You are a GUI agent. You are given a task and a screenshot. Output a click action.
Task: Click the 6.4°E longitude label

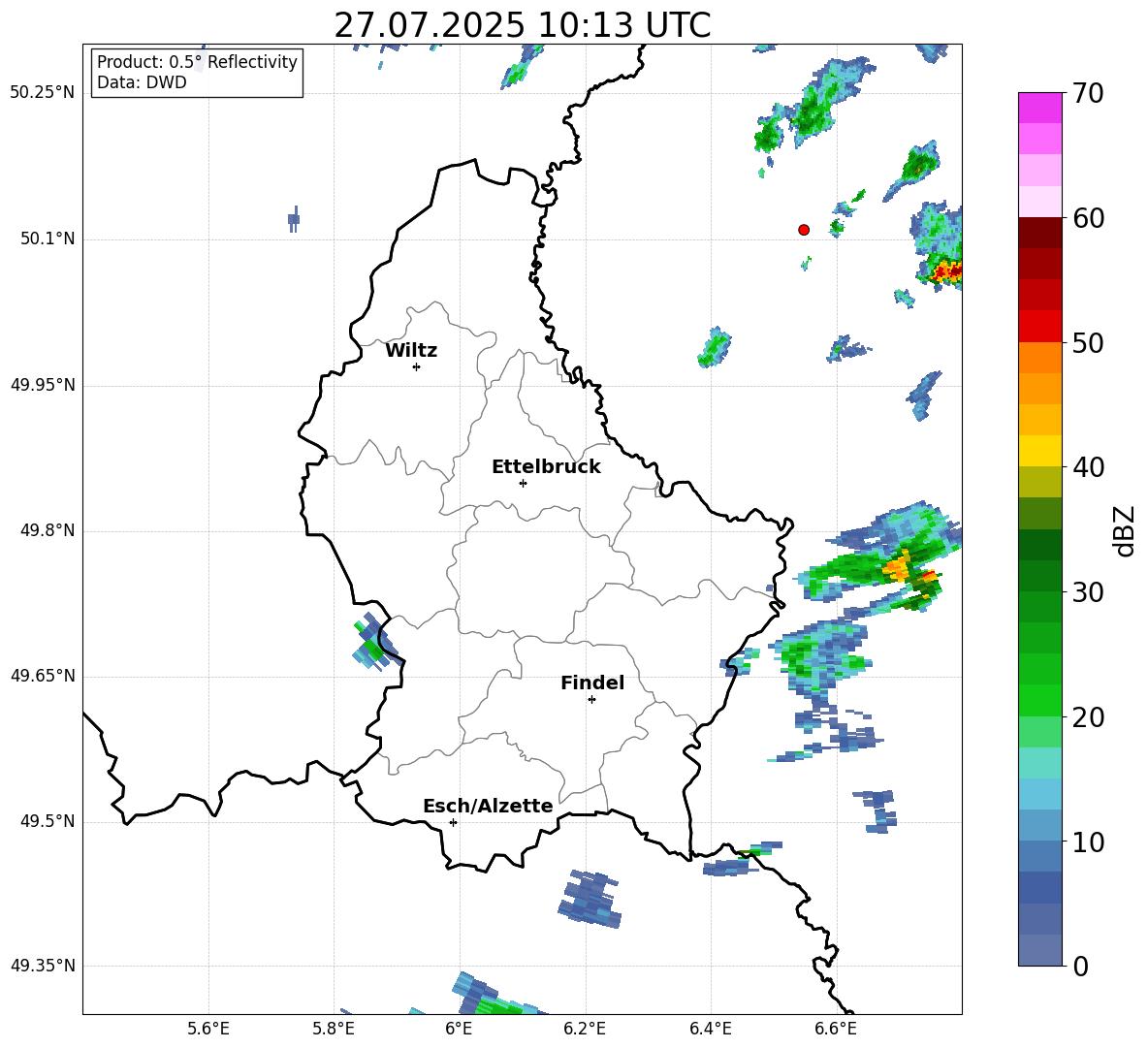coord(710,1029)
